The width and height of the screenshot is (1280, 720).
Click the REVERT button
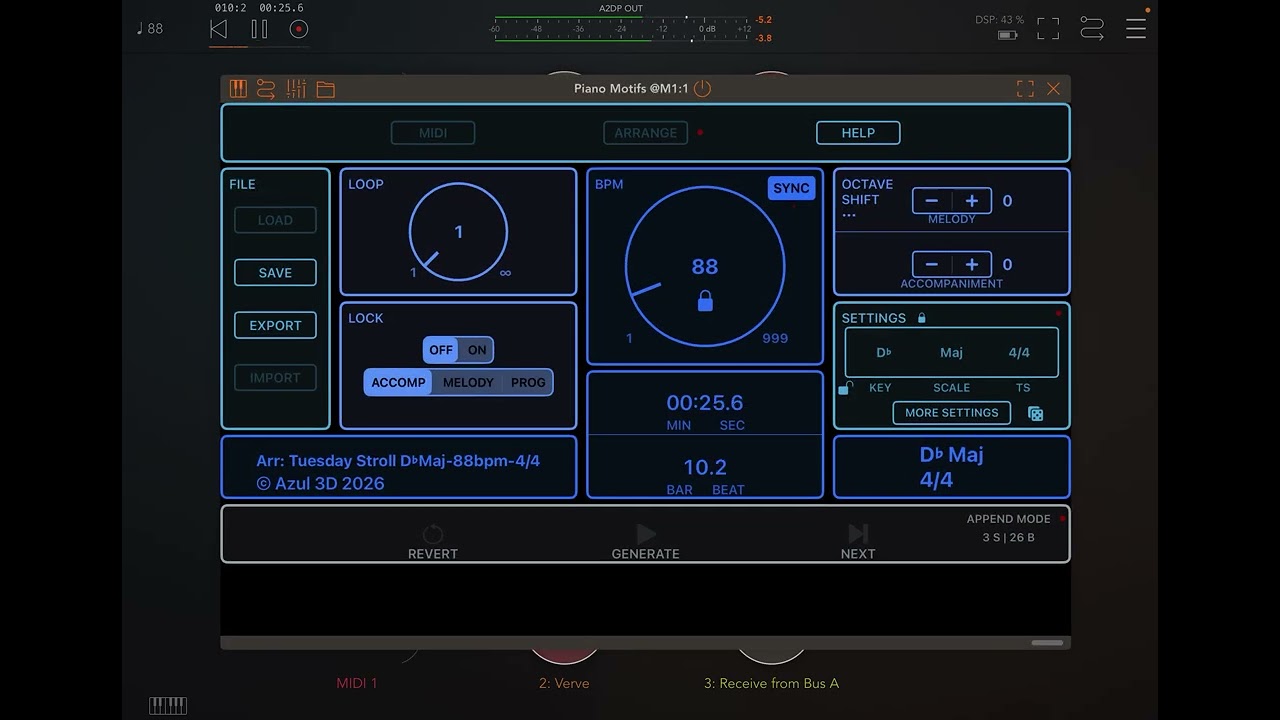433,543
